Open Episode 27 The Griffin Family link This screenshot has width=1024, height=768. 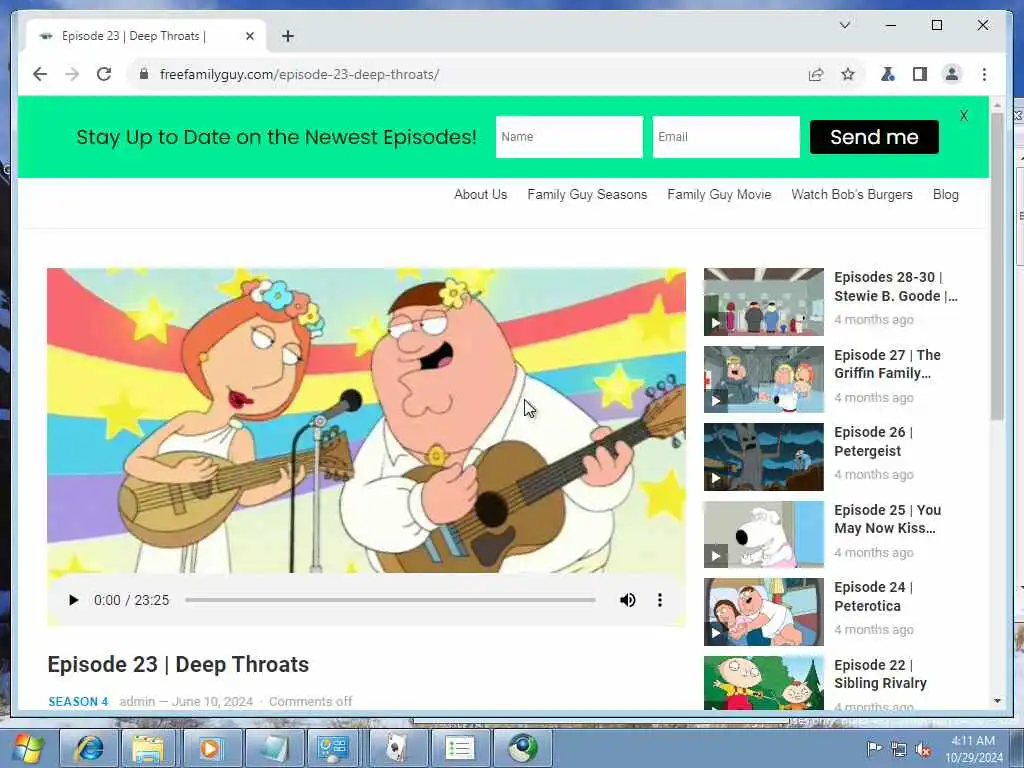click(x=888, y=364)
